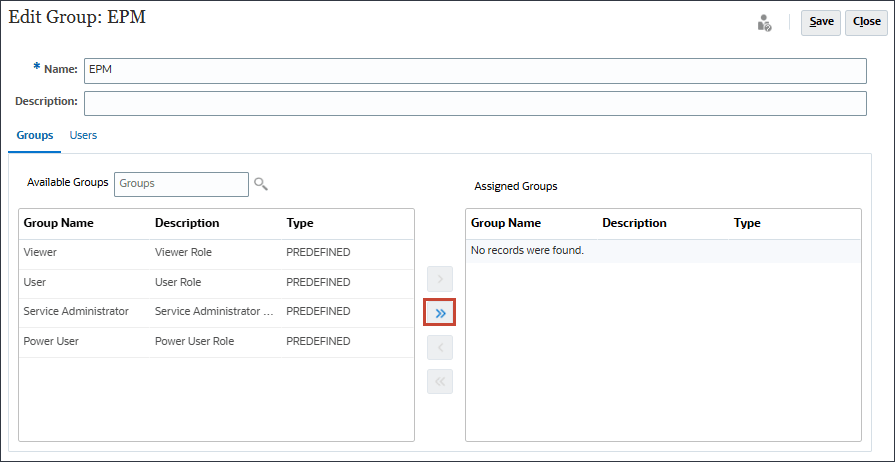Pick the Power User group row

pyautogui.click(x=216, y=341)
